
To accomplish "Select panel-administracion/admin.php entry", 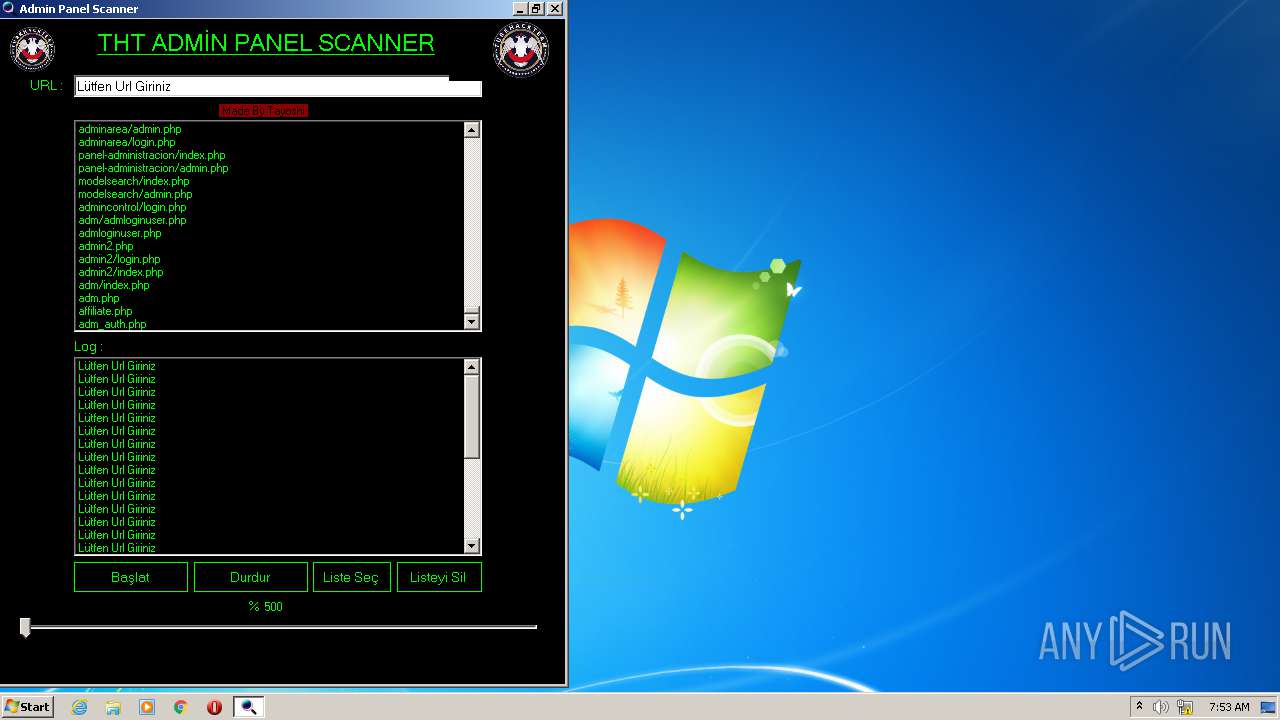I will tap(153, 168).
